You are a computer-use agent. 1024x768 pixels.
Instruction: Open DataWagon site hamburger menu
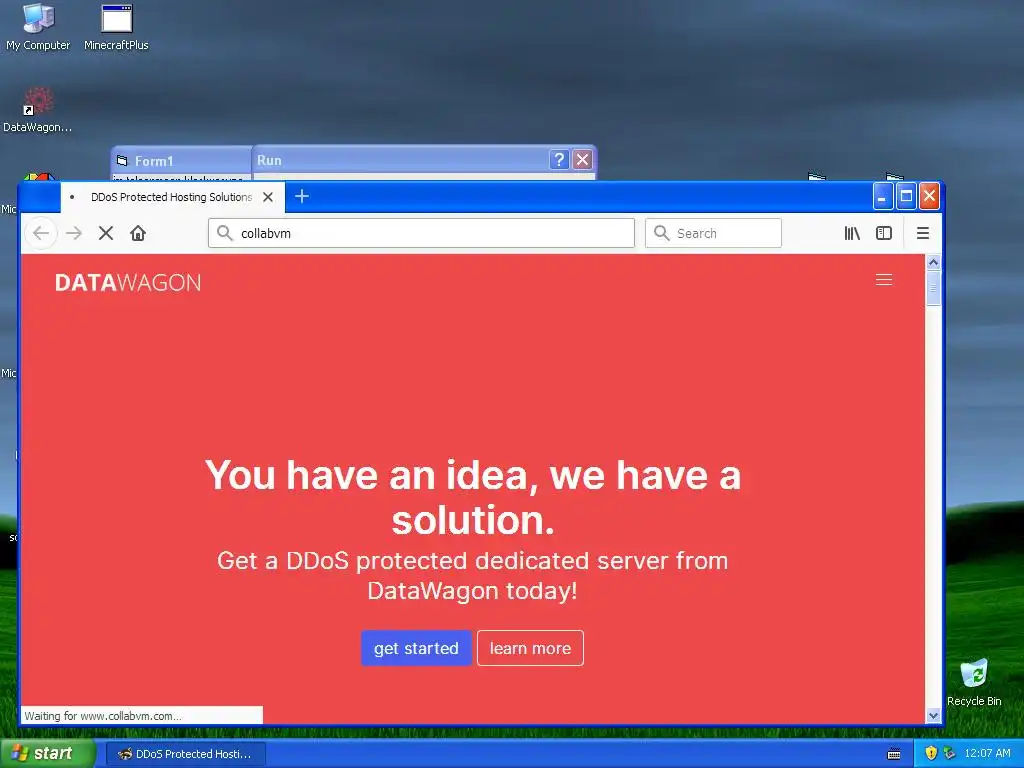(884, 280)
